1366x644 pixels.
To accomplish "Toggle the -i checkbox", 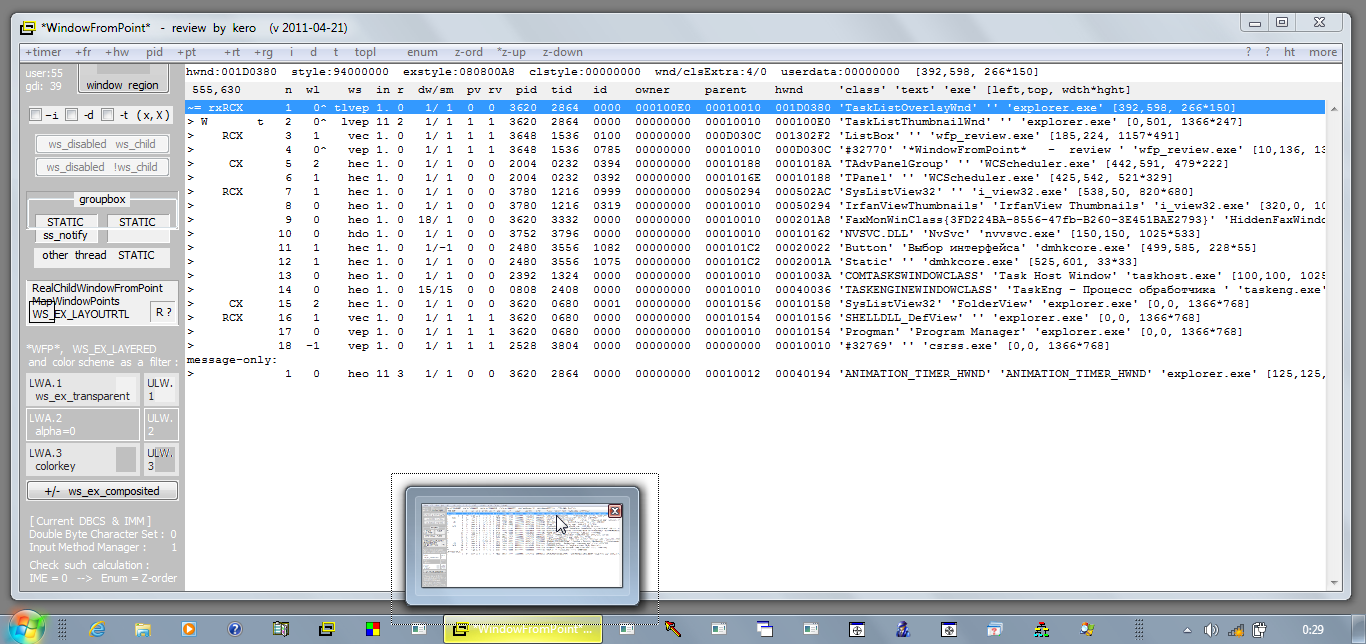I will click(x=36, y=114).
